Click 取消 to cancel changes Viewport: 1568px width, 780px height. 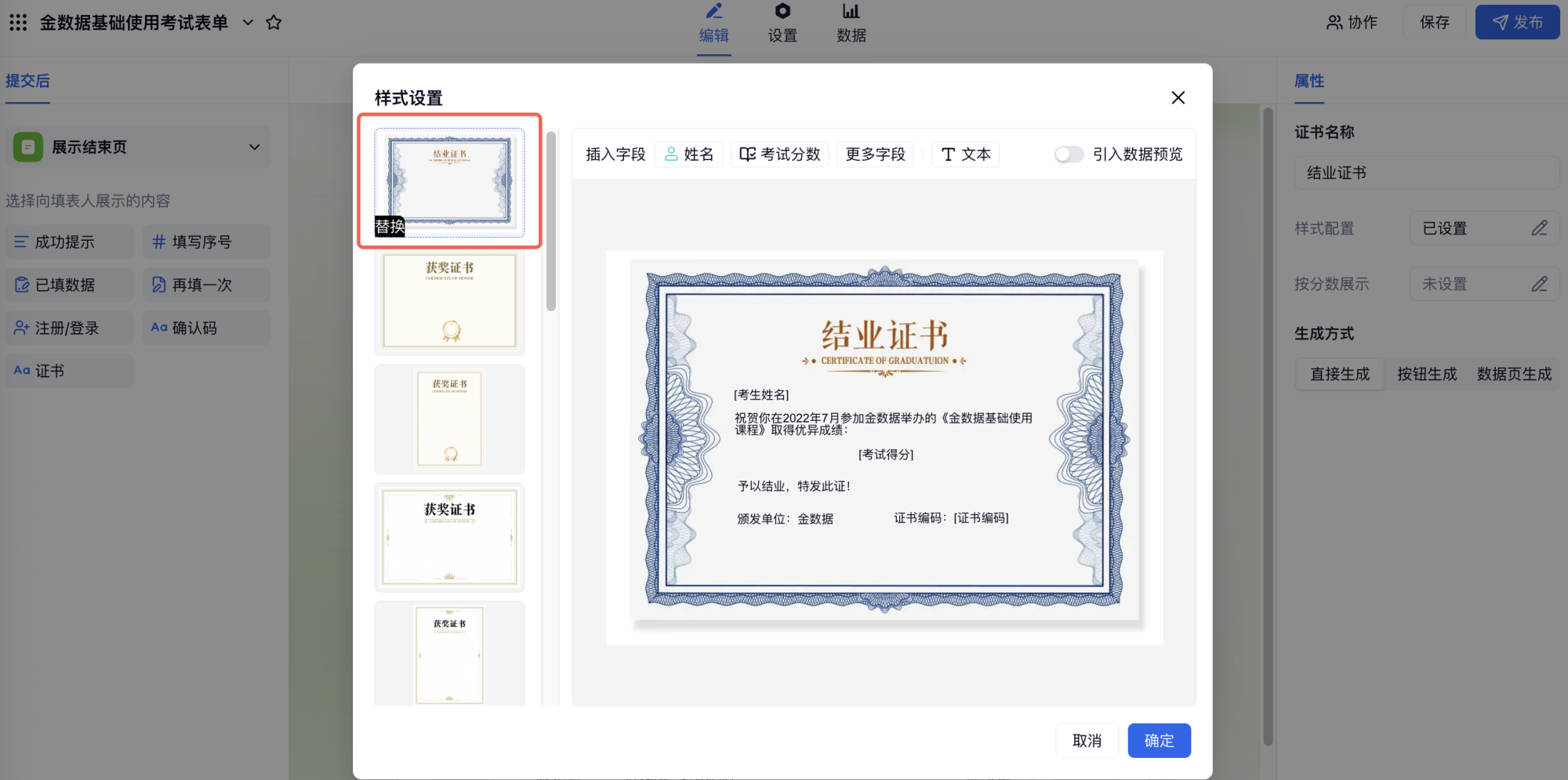1087,741
